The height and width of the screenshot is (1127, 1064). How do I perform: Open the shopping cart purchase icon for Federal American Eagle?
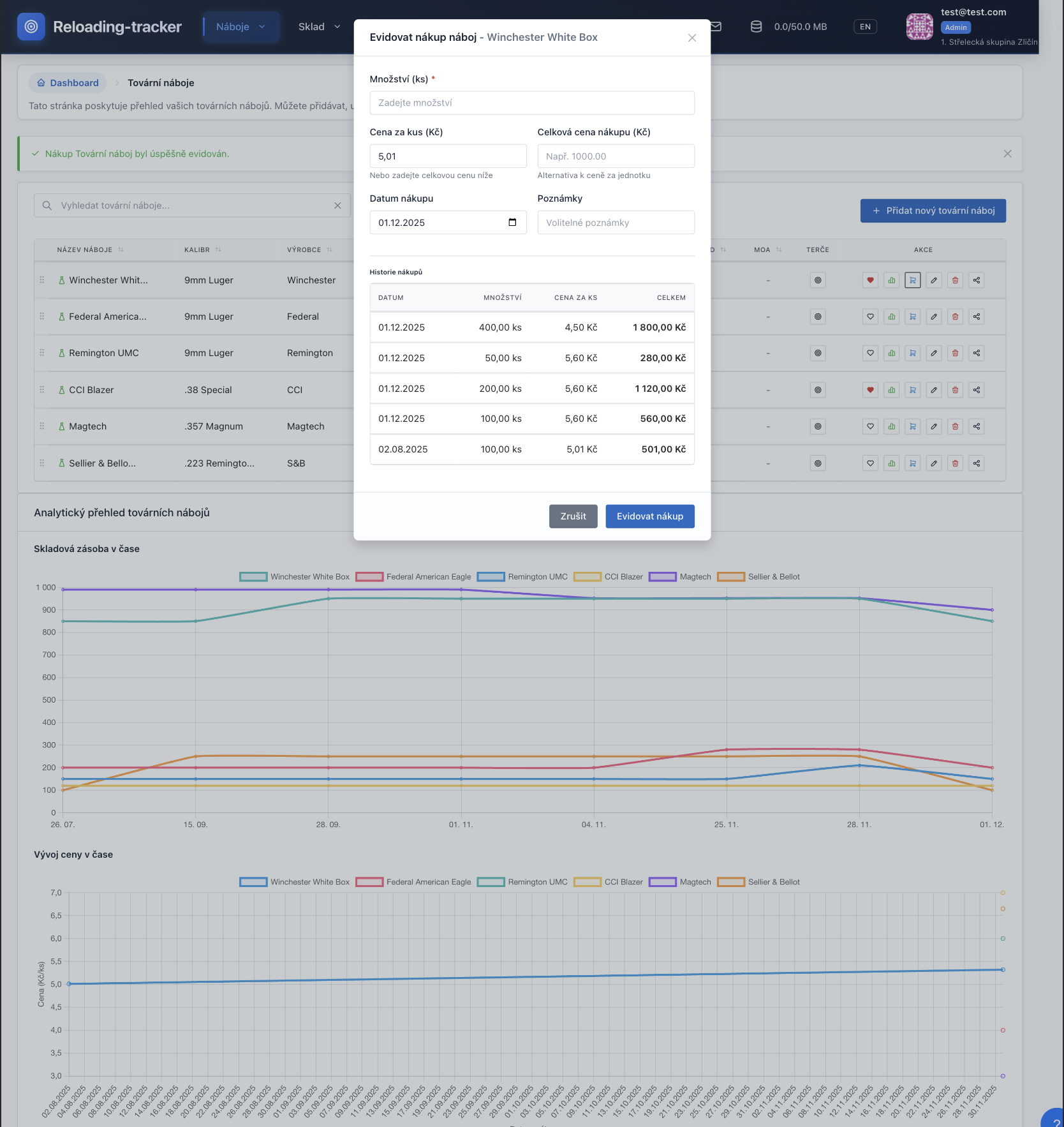tap(913, 317)
